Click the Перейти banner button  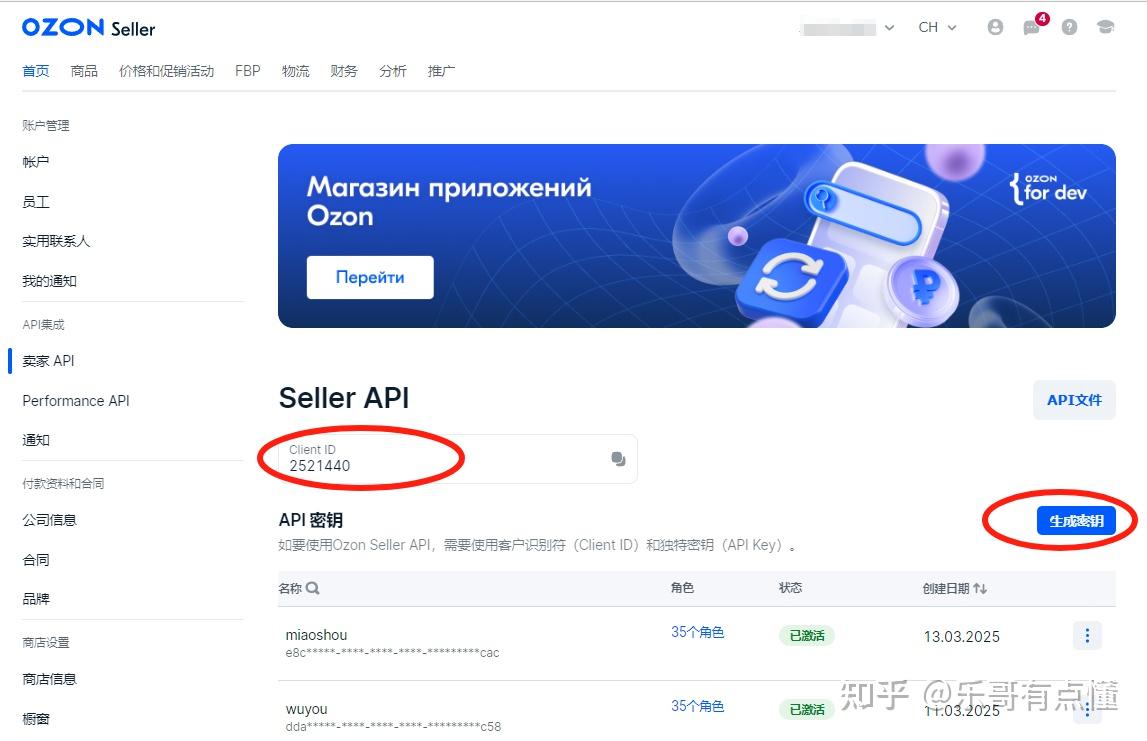369,277
